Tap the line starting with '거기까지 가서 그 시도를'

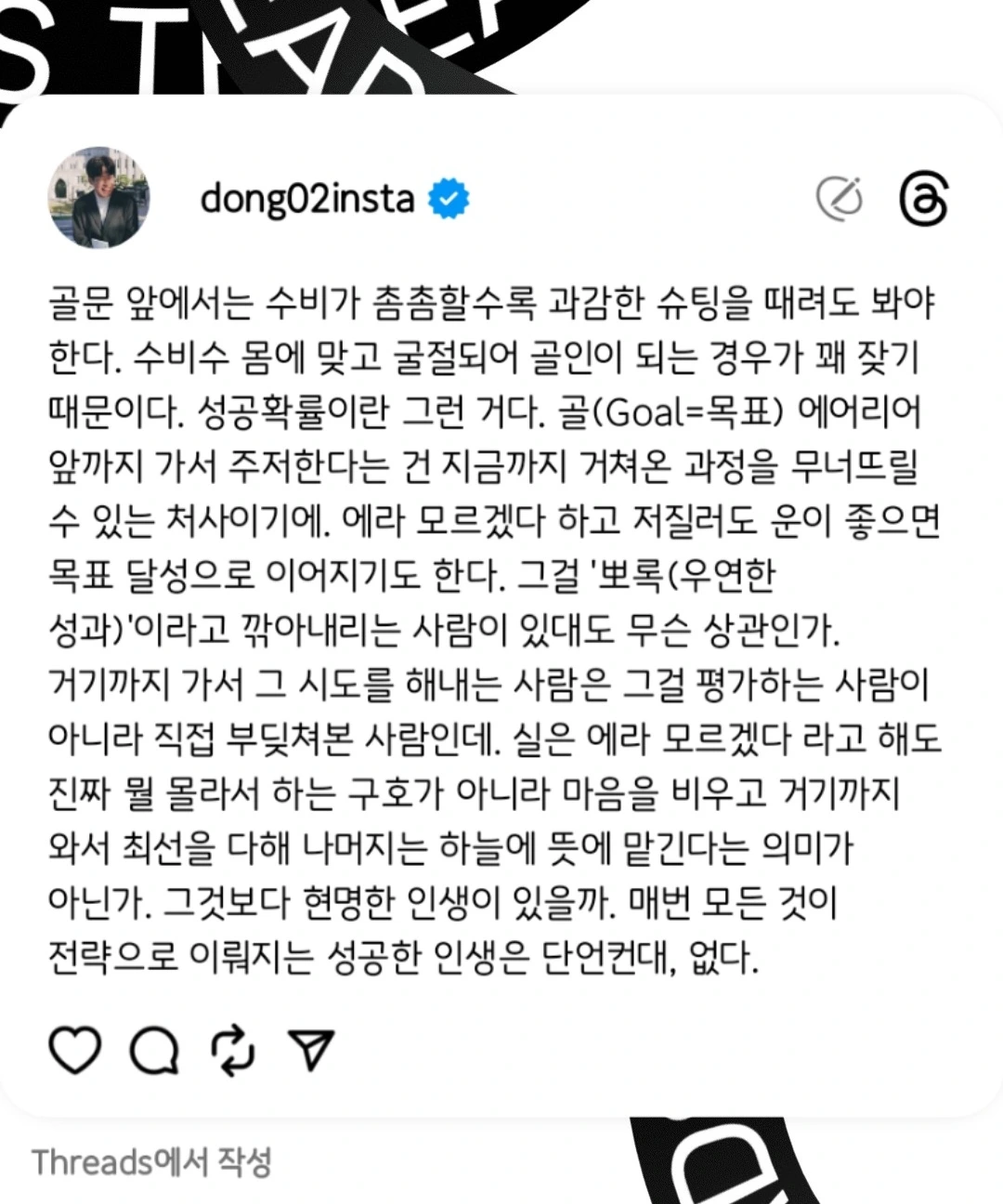(x=488, y=685)
